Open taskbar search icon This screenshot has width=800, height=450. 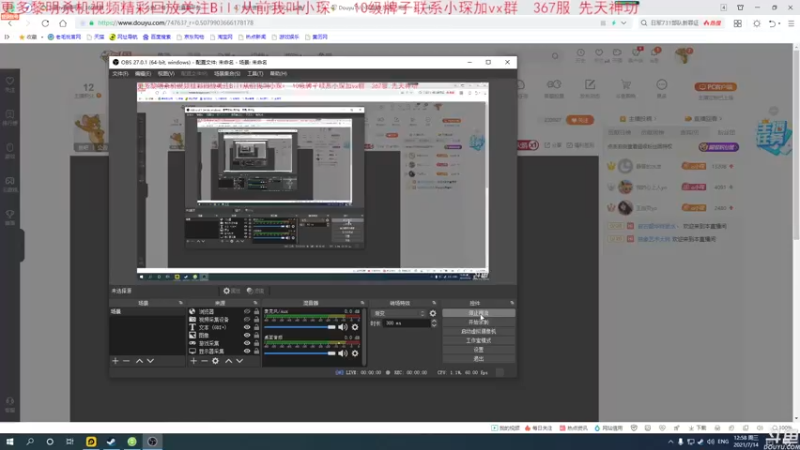tap(30, 441)
